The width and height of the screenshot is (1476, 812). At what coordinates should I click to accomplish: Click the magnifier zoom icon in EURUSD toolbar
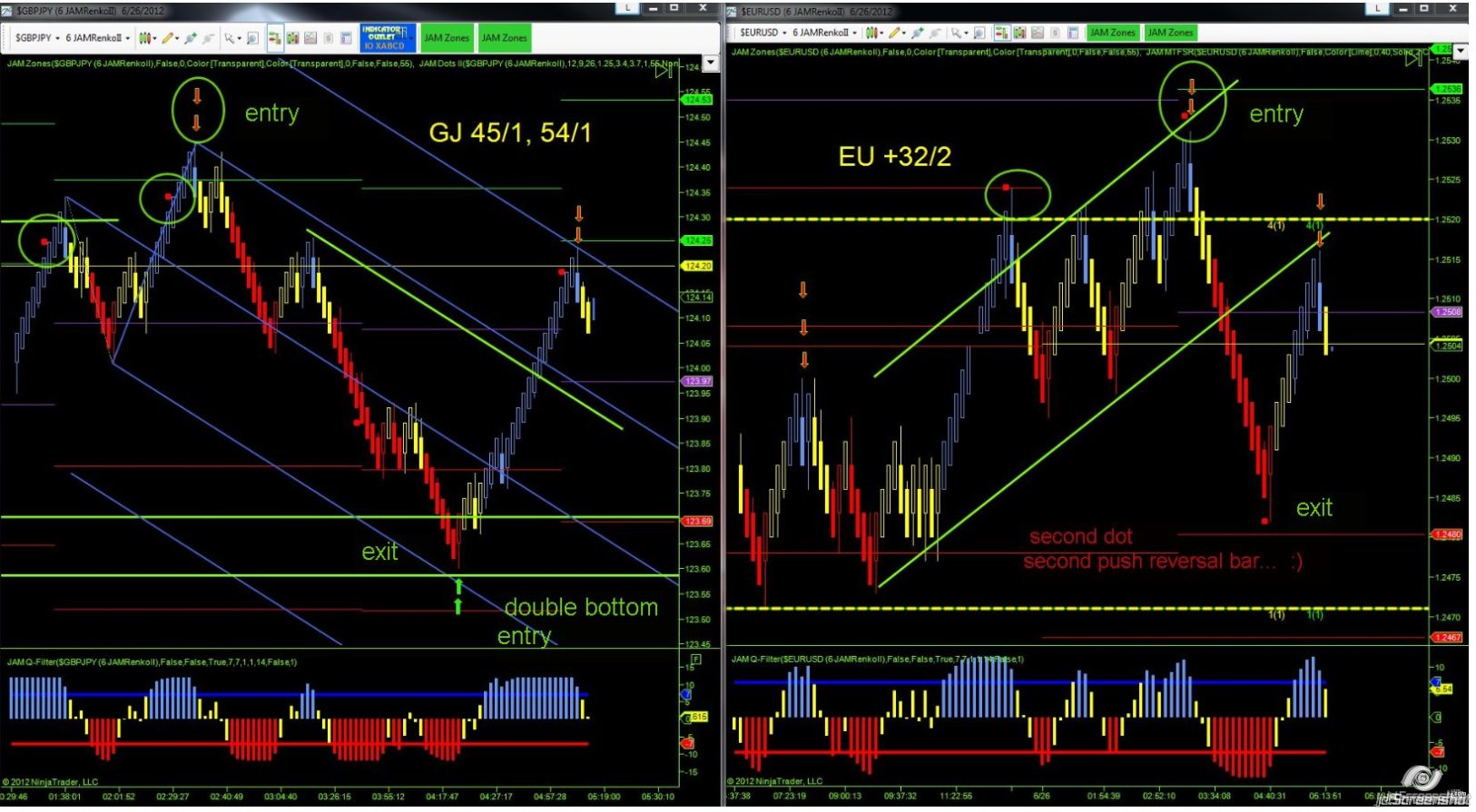[x=979, y=33]
